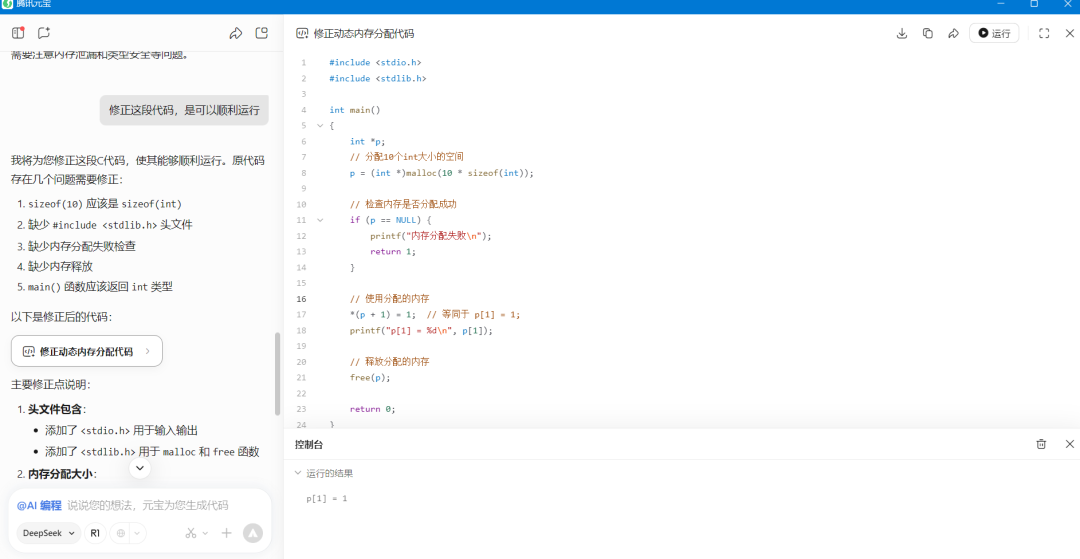Click the text 主要修正点说明
The width and height of the screenshot is (1080, 559).
(x=50, y=384)
